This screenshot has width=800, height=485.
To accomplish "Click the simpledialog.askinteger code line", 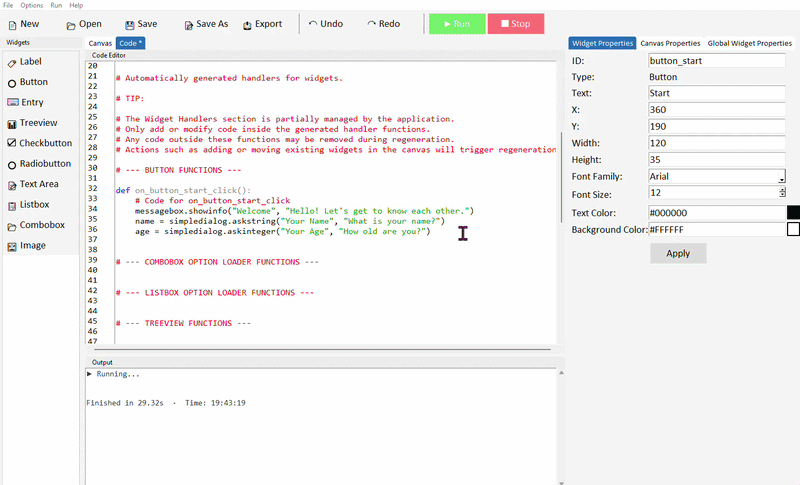I will click(283, 231).
